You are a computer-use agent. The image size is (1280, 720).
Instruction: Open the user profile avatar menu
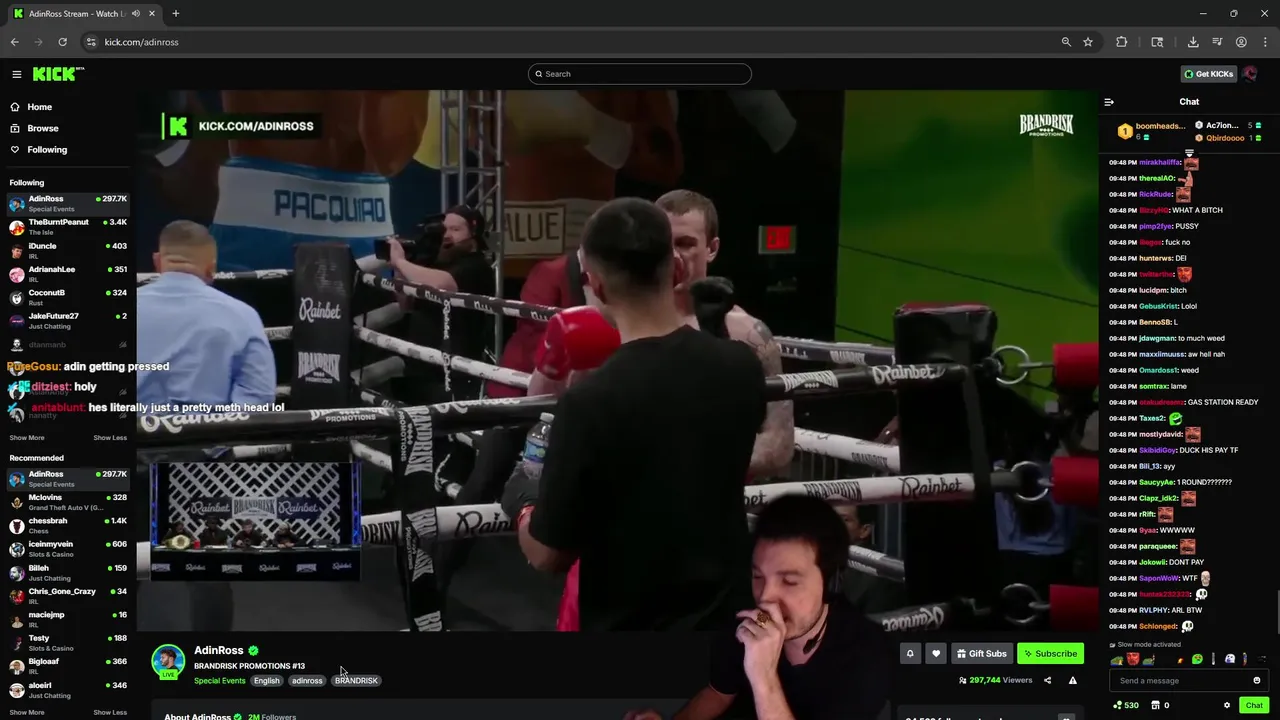pos(1250,74)
